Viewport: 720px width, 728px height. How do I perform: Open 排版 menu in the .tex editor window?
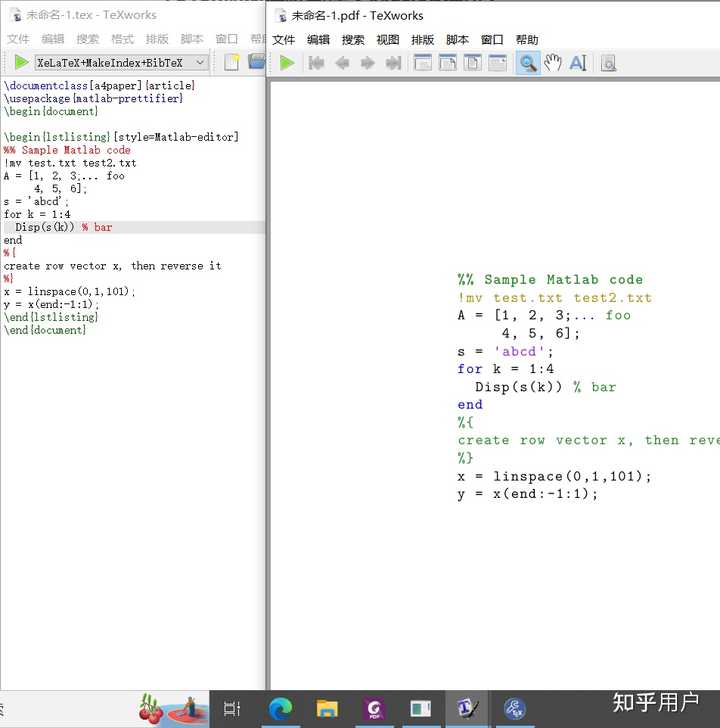157,39
